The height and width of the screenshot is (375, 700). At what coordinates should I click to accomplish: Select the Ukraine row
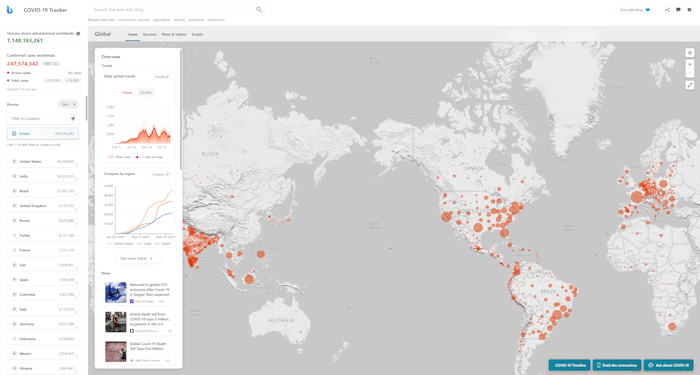[43, 368]
